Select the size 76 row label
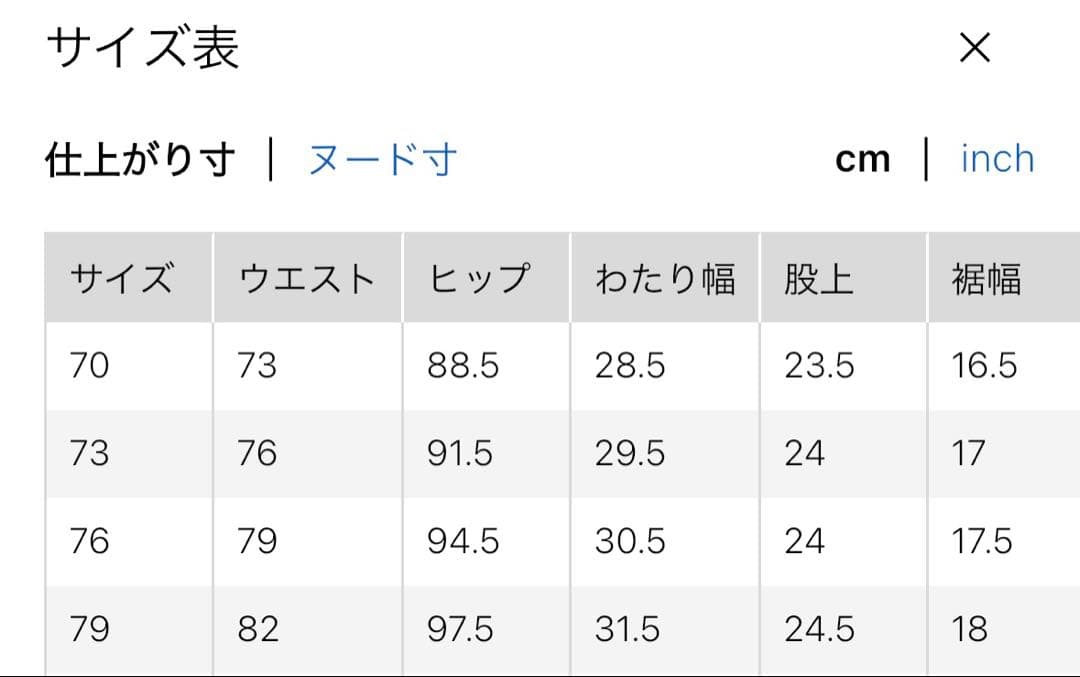Viewport: 1080px width, 677px height. (x=90, y=541)
